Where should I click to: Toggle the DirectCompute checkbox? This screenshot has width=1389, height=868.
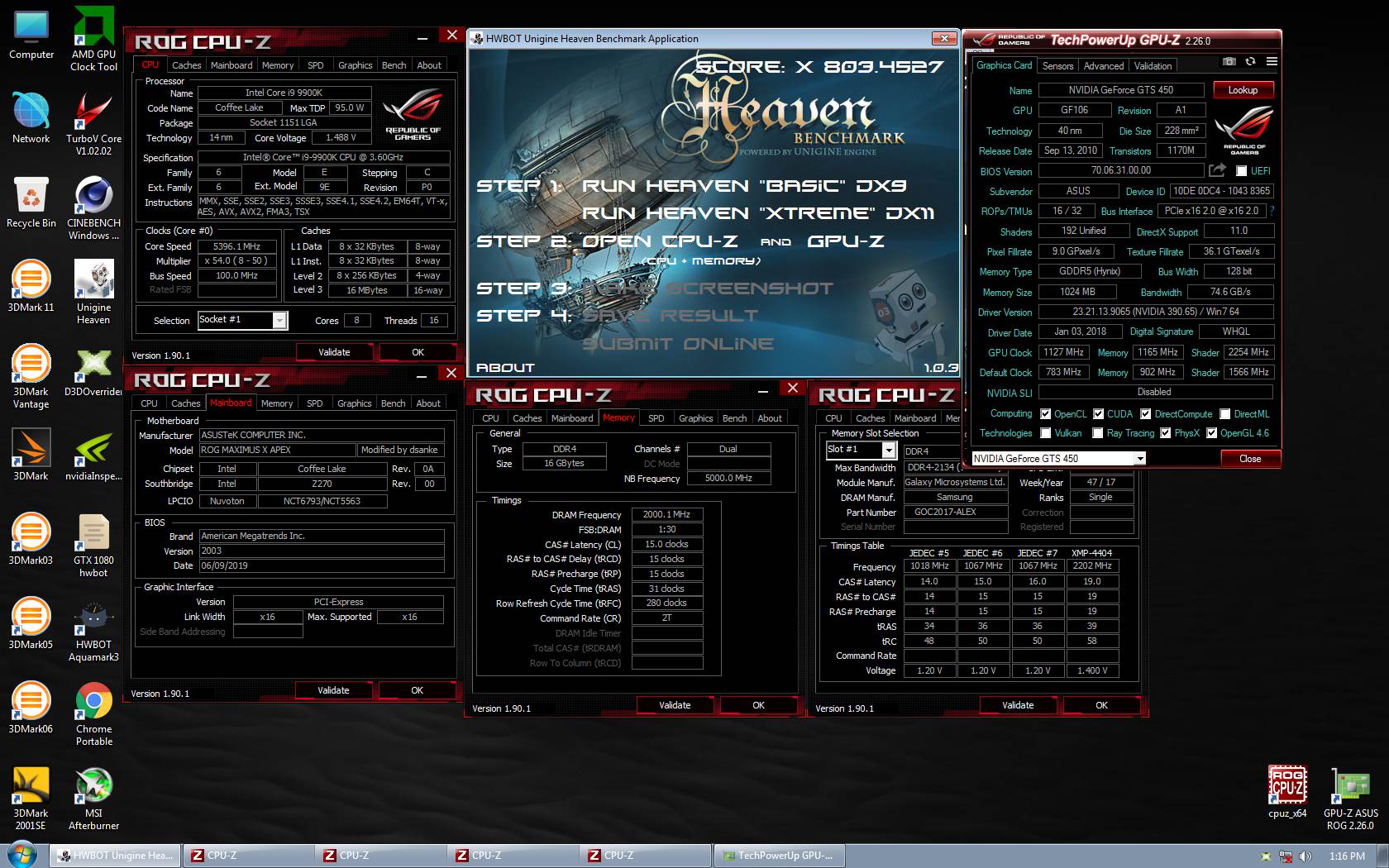click(x=1146, y=414)
